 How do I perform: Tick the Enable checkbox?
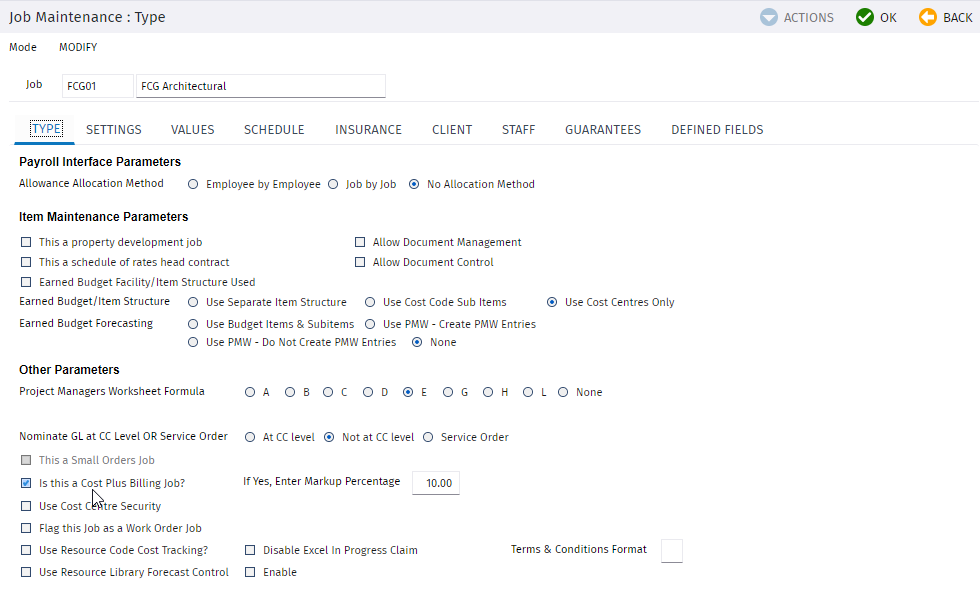pyautogui.click(x=250, y=572)
